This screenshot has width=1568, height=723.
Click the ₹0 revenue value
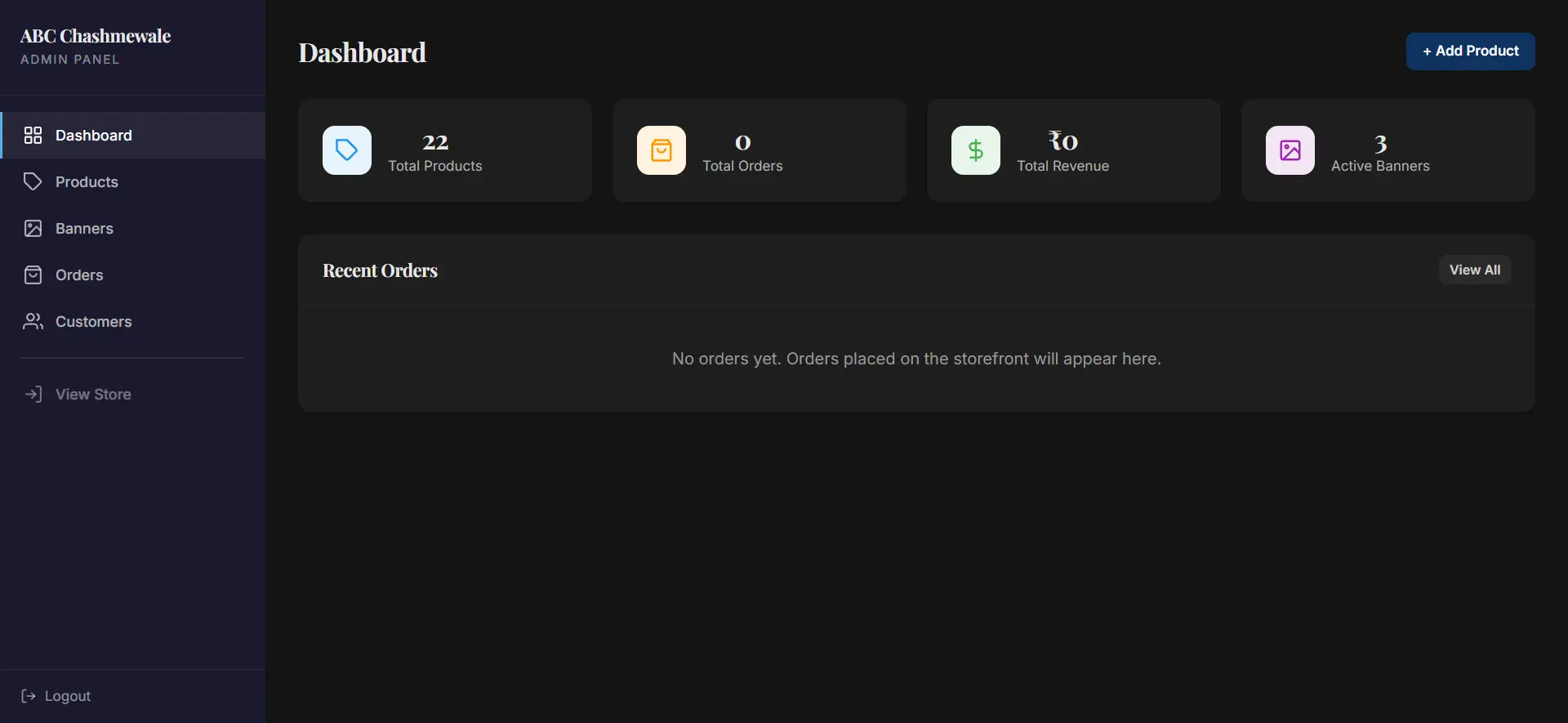click(x=1063, y=142)
